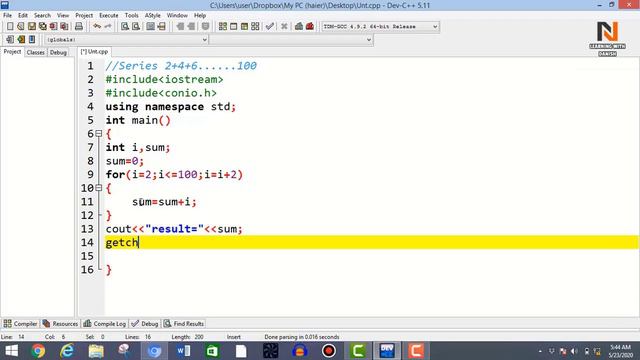
Task: Open the Compile Log bottom tab
Action: (104, 324)
